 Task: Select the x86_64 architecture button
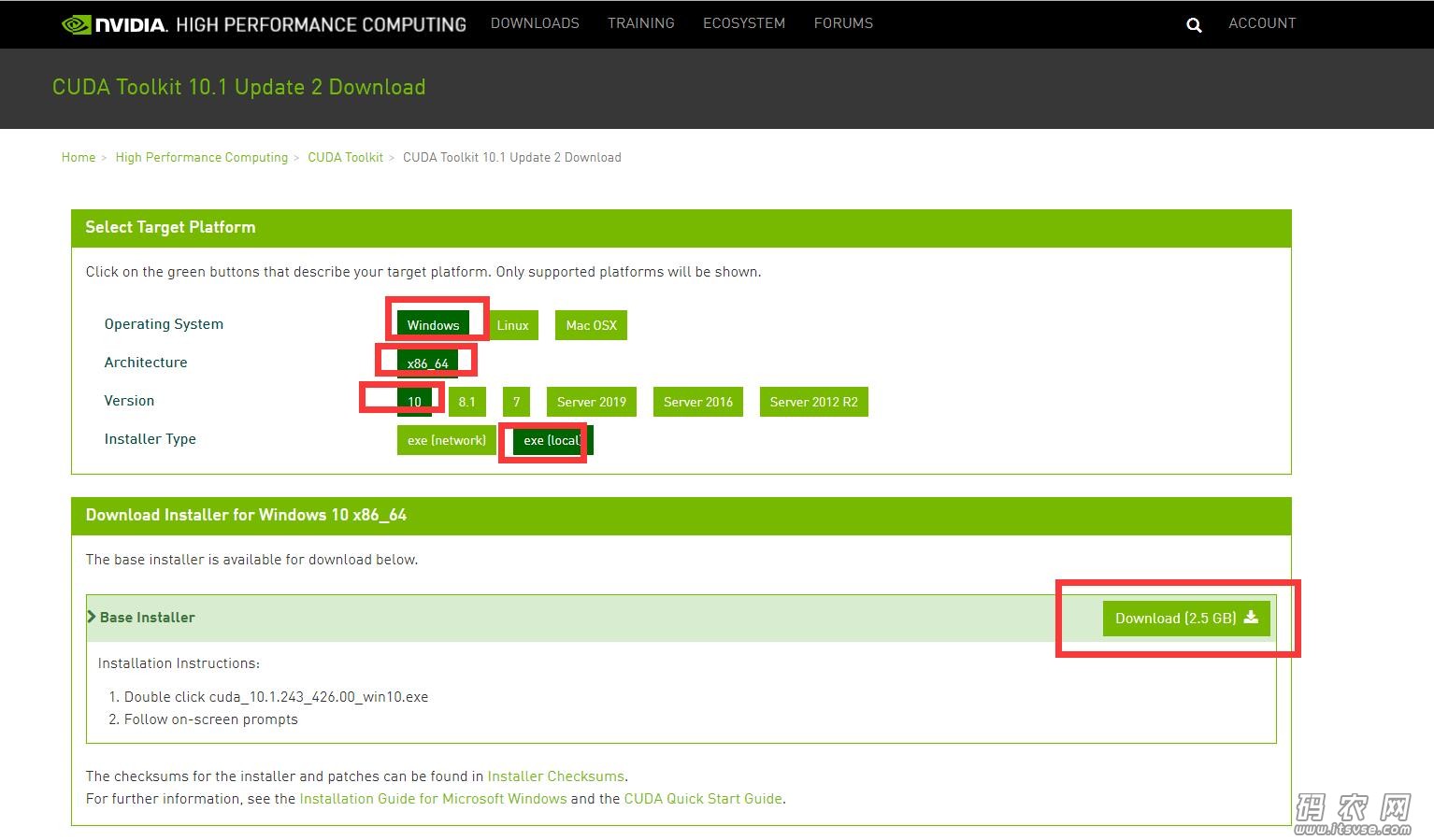pos(427,363)
